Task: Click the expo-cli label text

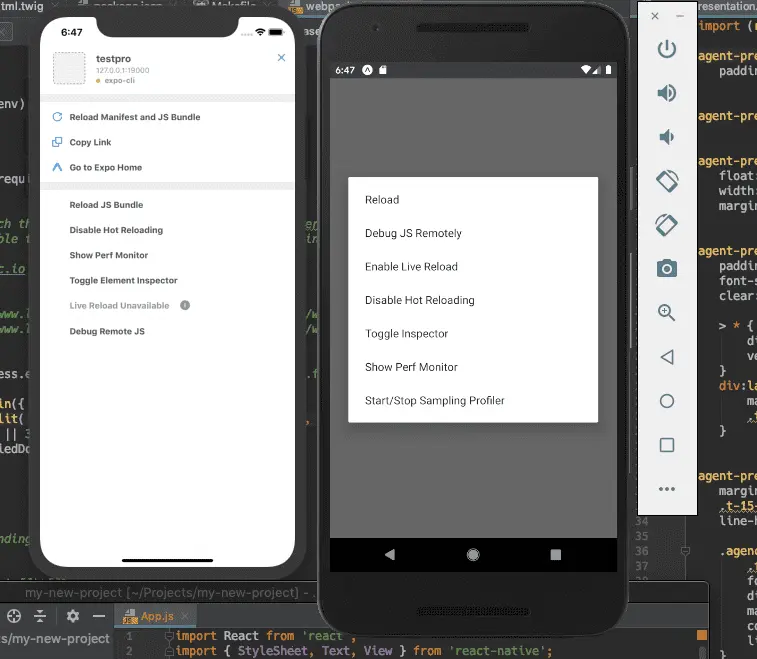Action: click(120, 81)
